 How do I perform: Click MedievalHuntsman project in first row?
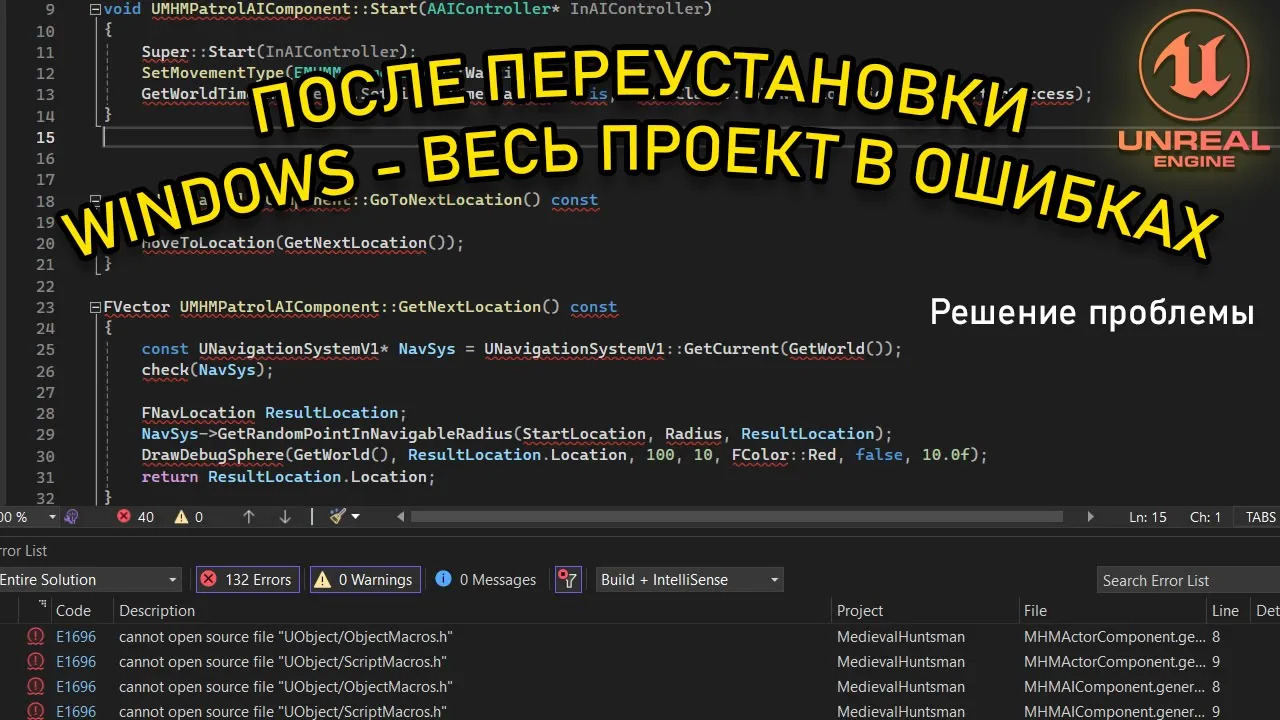point(901,636)
